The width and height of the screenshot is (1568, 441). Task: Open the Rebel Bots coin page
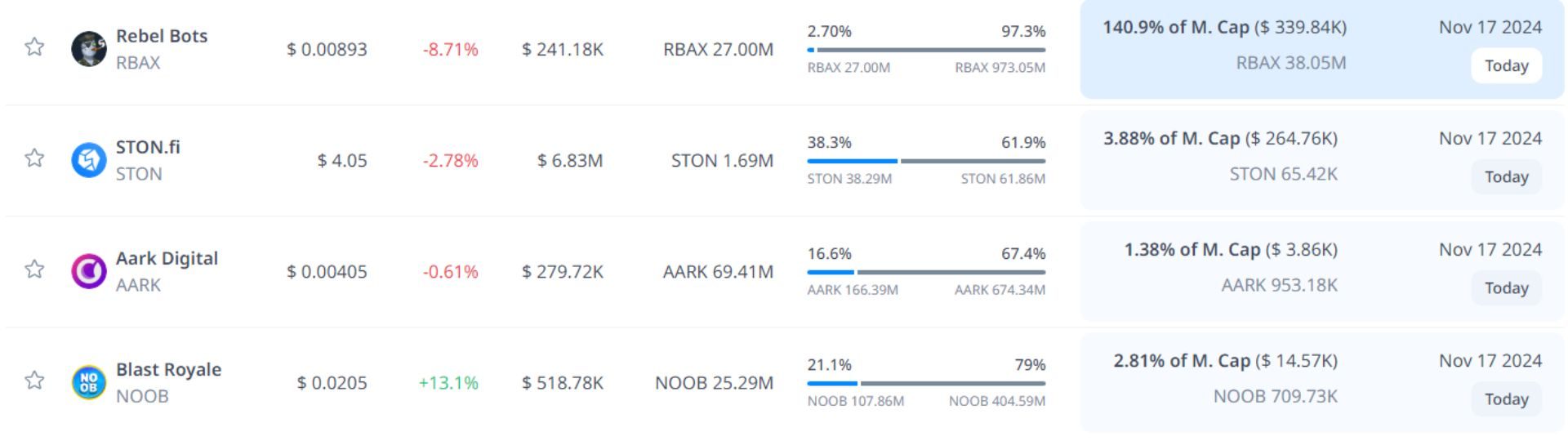pos(162,36)
